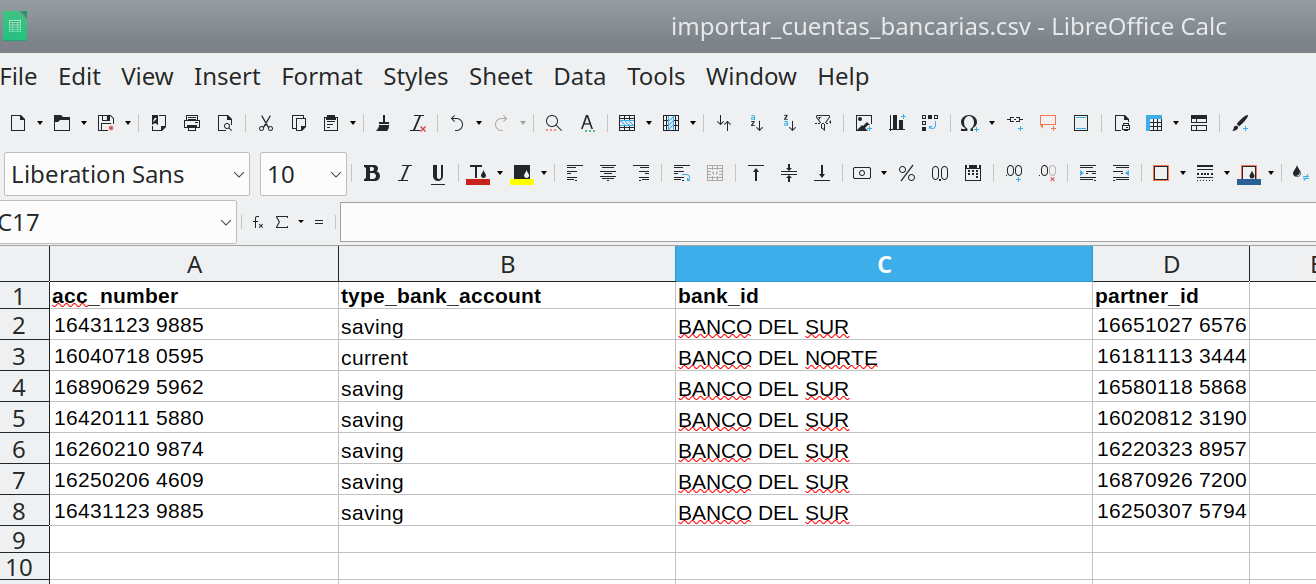The height and width of the screenshot is (584, 1316).
Task: Apply yellow background highlight color
Action: coord(522,174)
